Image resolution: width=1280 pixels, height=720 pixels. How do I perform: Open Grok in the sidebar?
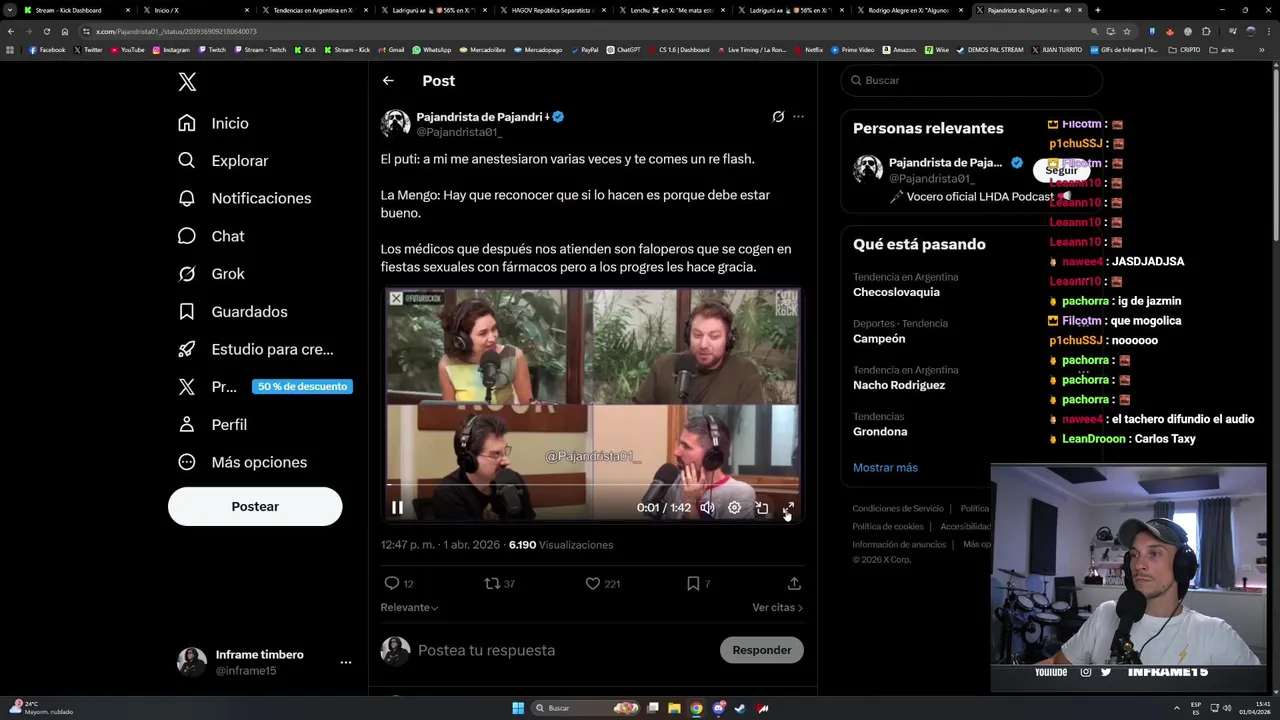pyautogui.click(x=211, y=274)
